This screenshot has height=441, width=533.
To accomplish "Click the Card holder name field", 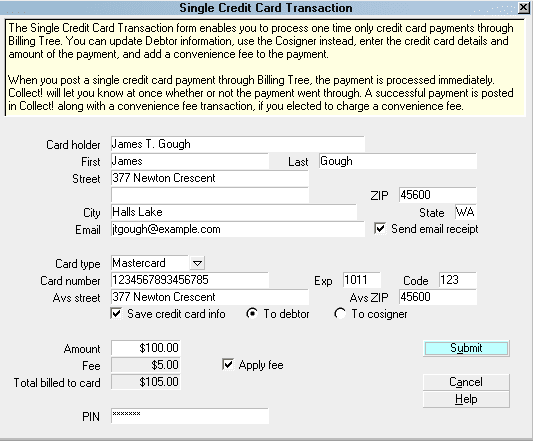I will (238, 144).
